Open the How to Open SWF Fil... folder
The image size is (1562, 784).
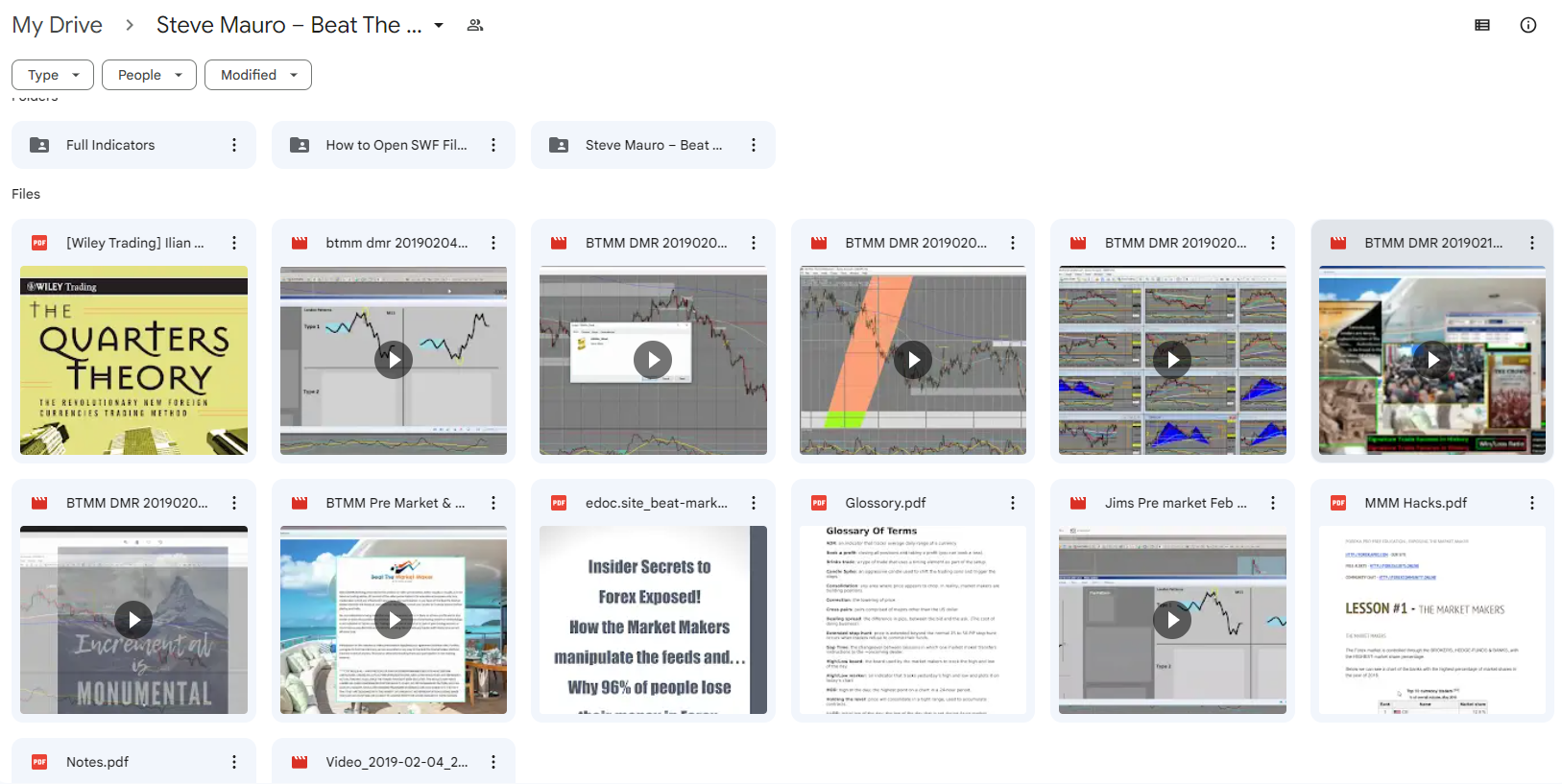pos(394,145)
